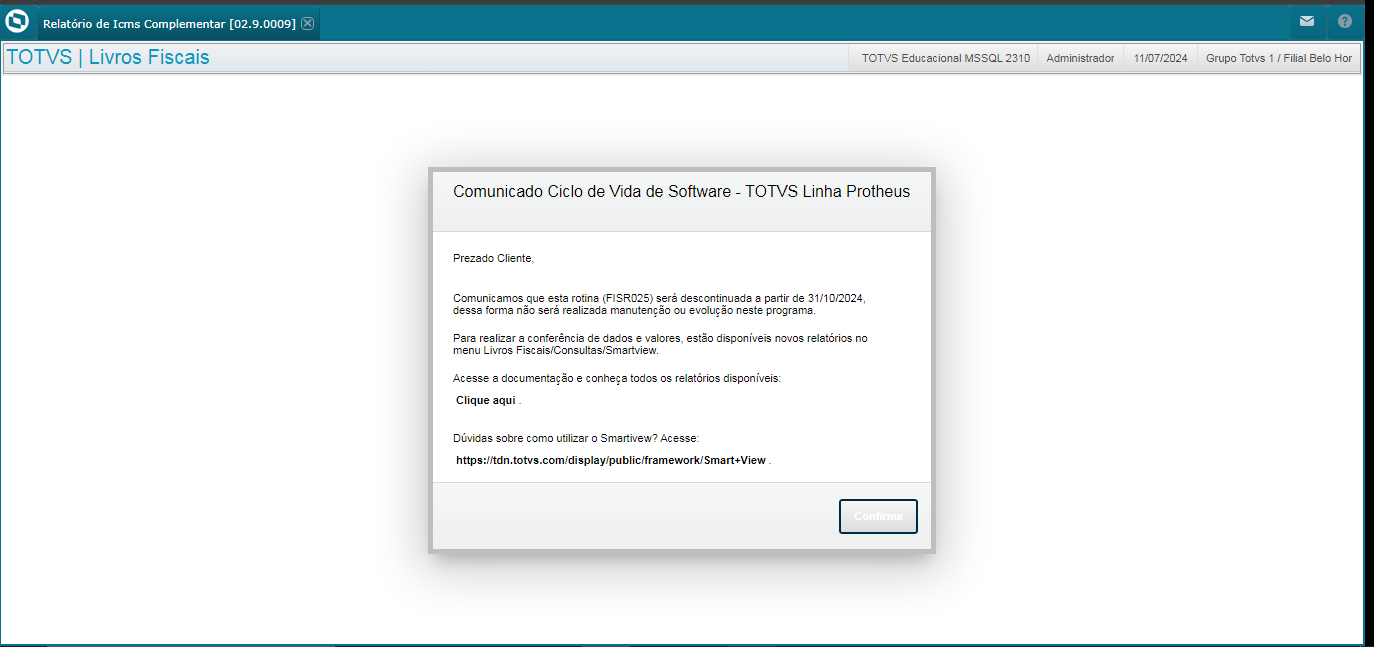This screenshot has height=647, width=1374.
Task: Click the Dúvidas sobre como utilizar Smartview text
Action: [576, 438]
